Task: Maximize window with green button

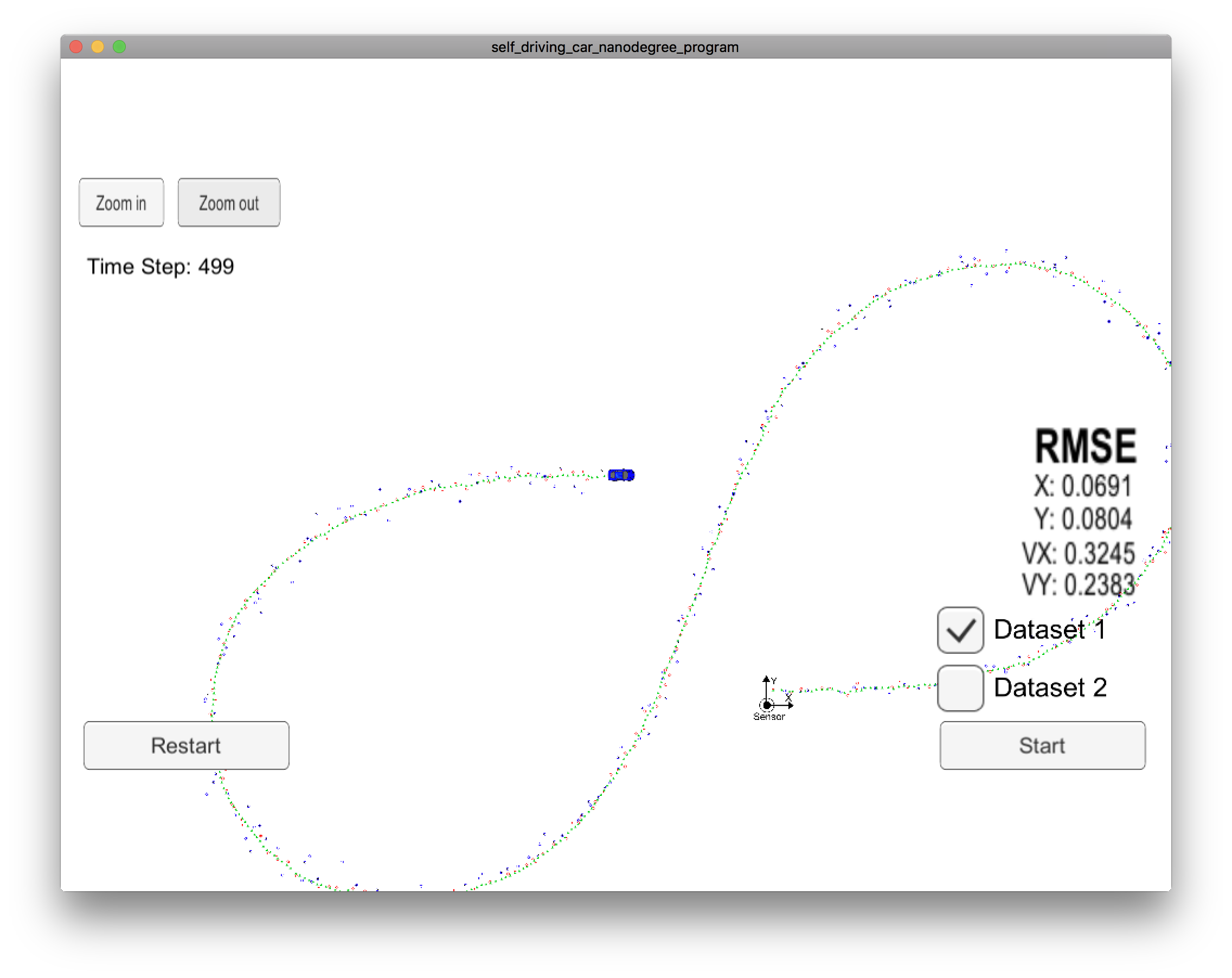Action: pos(119,47)
